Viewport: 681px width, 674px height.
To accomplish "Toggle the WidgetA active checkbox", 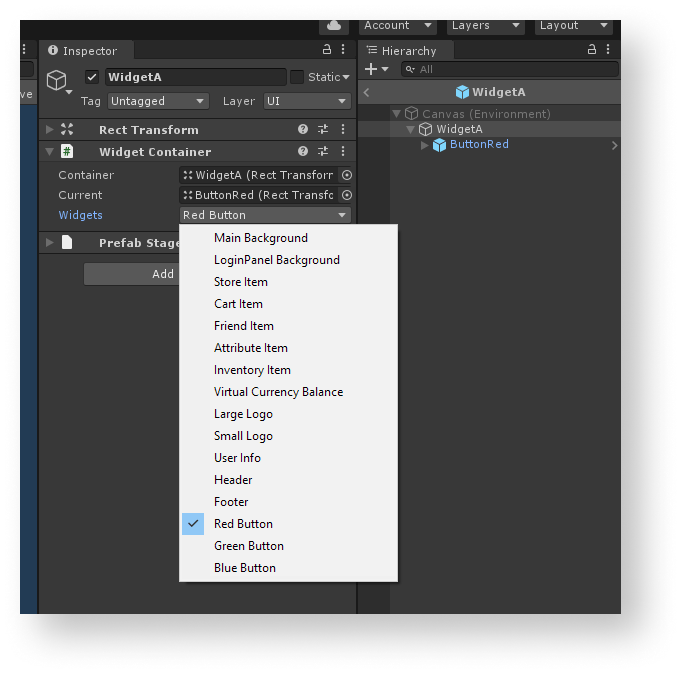I will [x=92, y=77].
